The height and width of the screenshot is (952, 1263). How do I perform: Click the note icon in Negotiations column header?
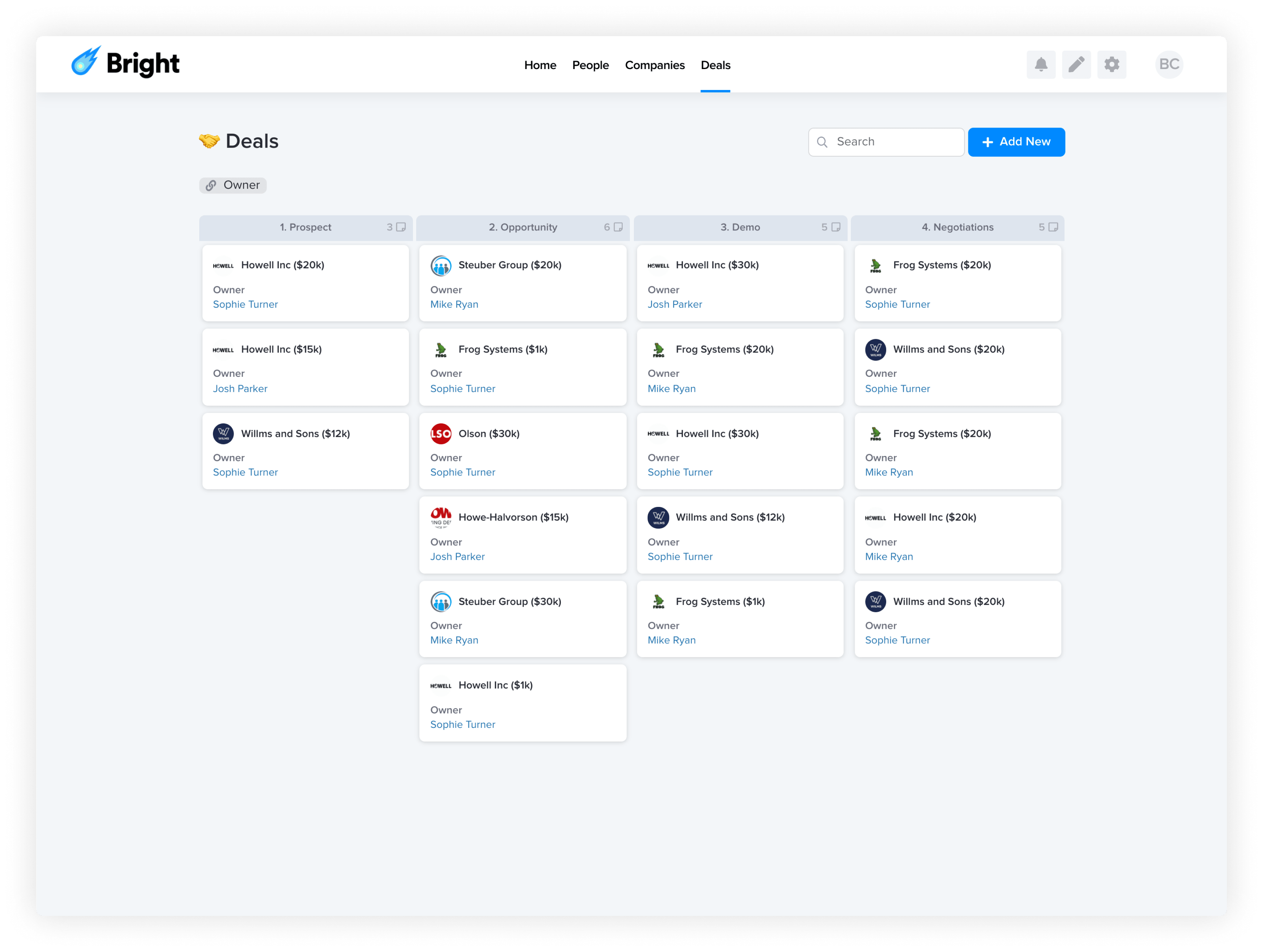click(x=1053, y=227)
